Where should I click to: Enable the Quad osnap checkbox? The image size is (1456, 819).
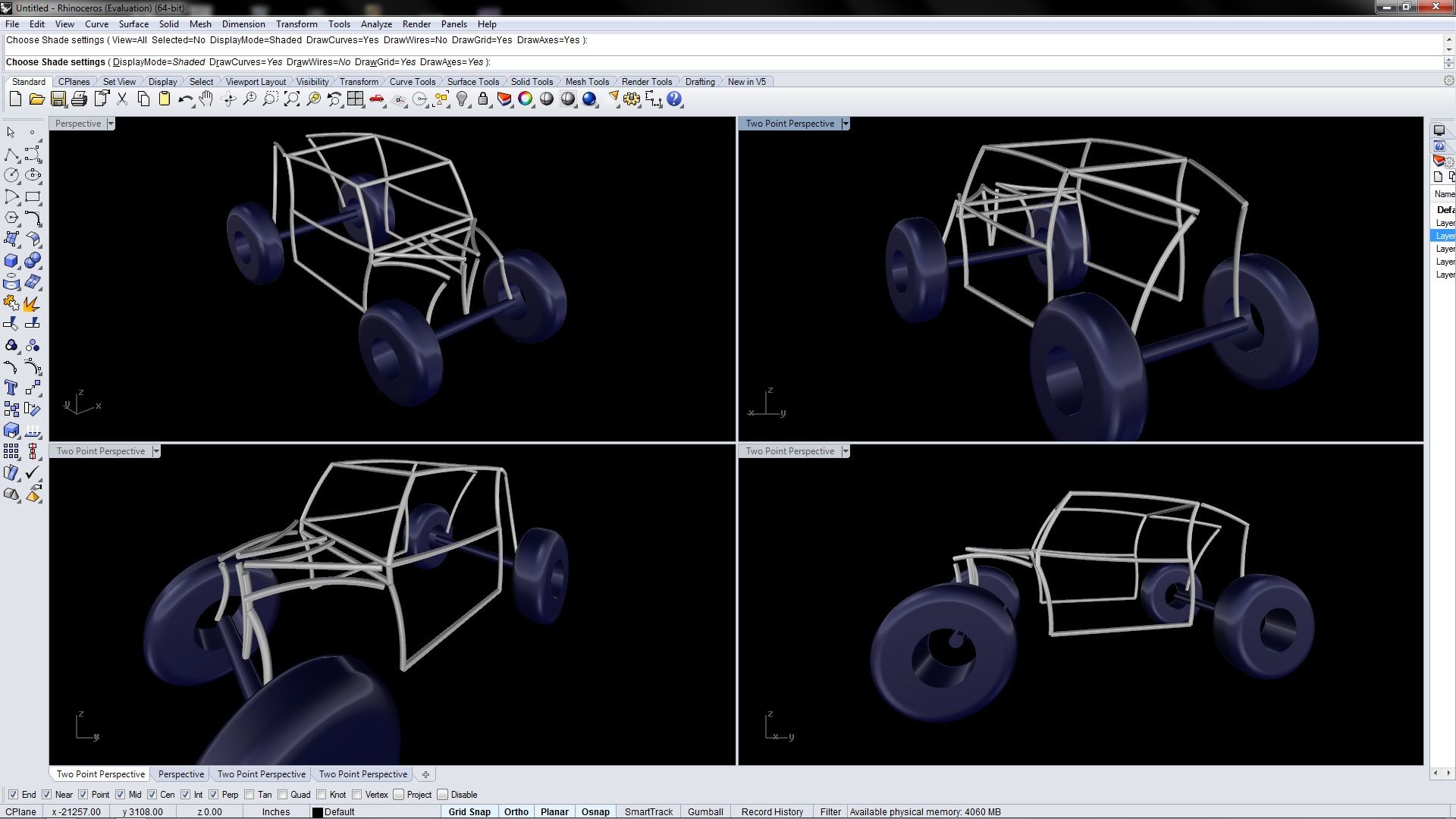coord(283,795)
